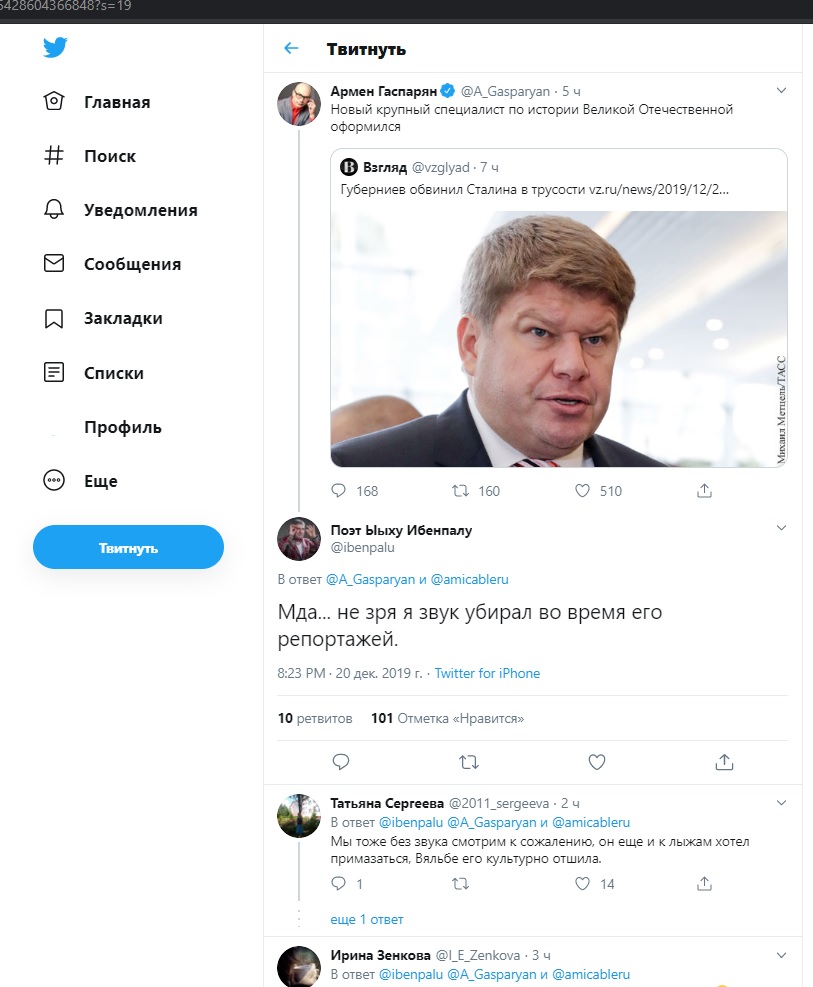Like the ibenpalu main tweet
The width and height of the screenshot is (813, 987).
(597, 762)
